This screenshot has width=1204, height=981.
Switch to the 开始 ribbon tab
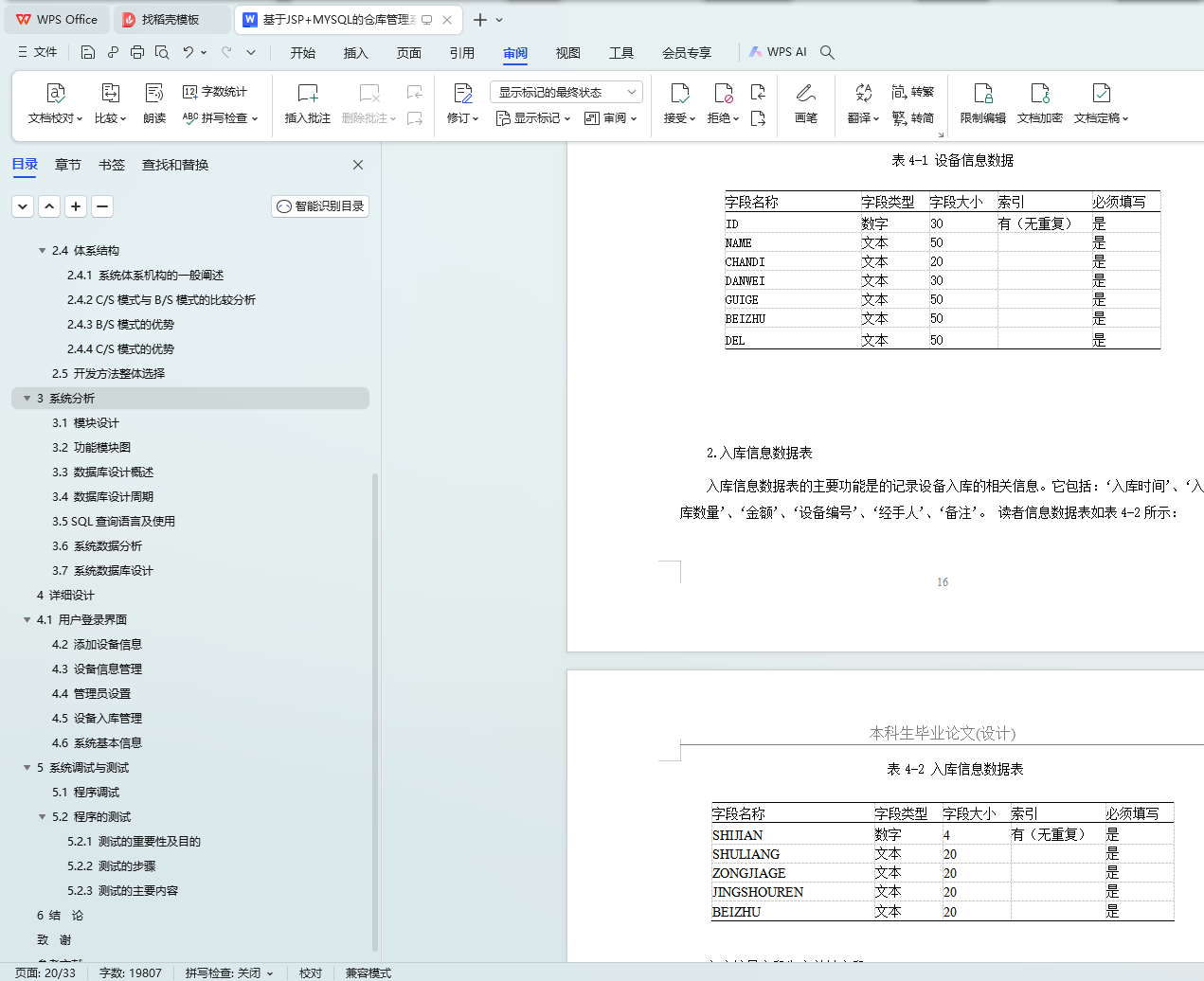(x=303, y=53)
